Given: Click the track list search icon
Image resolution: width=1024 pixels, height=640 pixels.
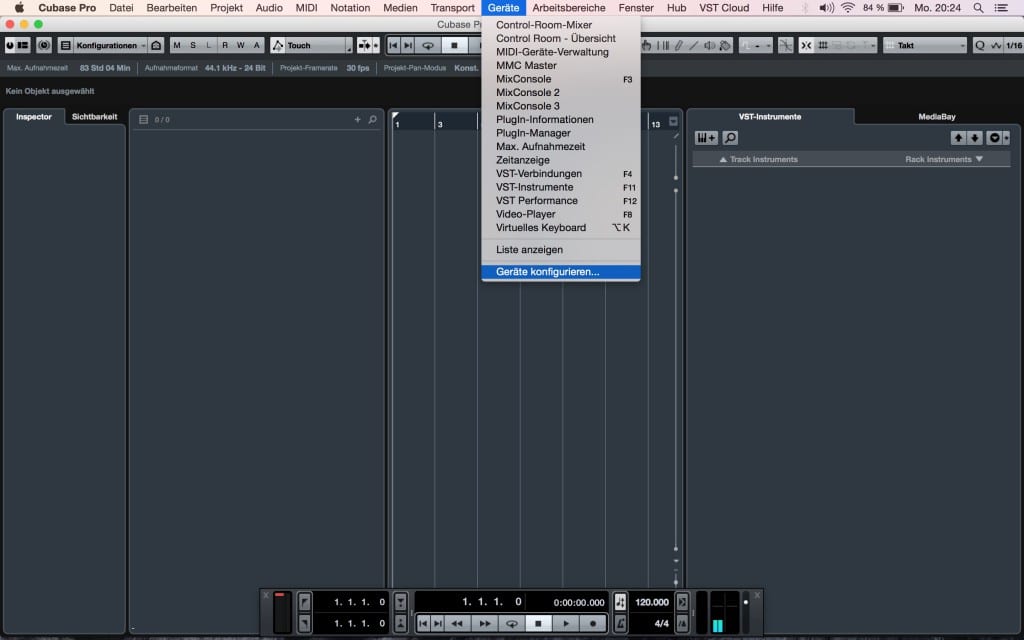Looking at the screenshot, I should click(372, 120).
